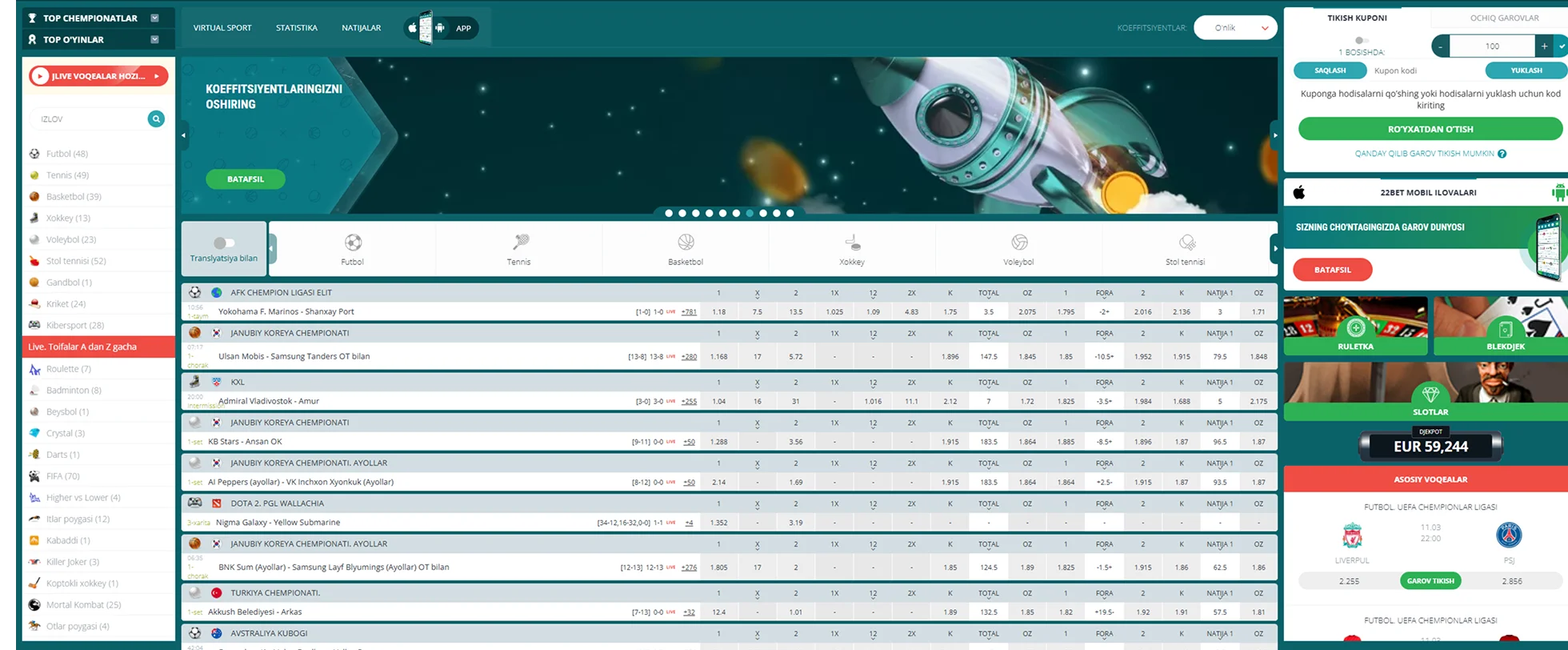Click Garov tikish for Liverpul - PSJ
The width and height of the screenshot is (1568, 650).
1430,581
